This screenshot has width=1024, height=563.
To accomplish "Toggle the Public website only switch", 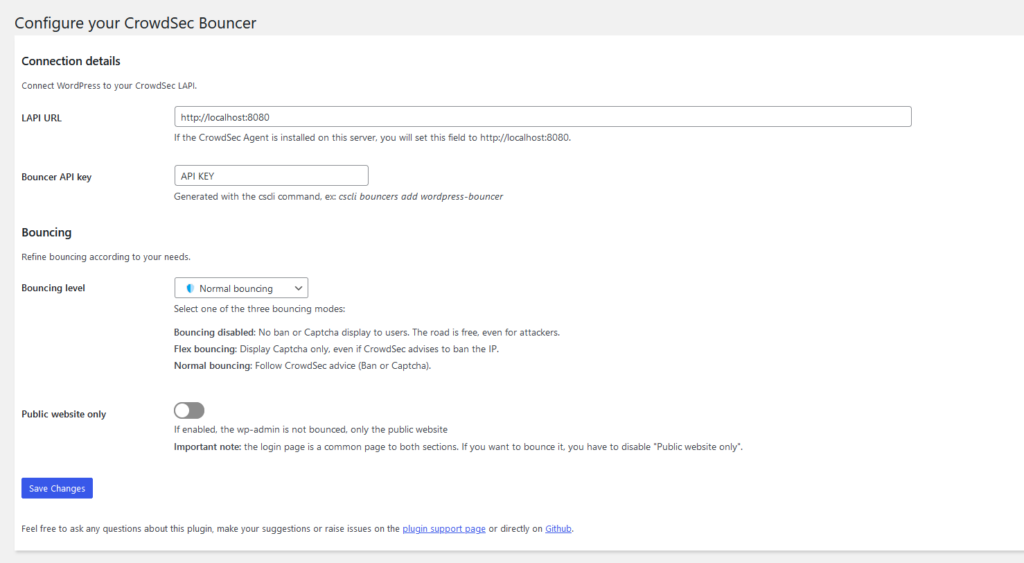I will [189, 410].
